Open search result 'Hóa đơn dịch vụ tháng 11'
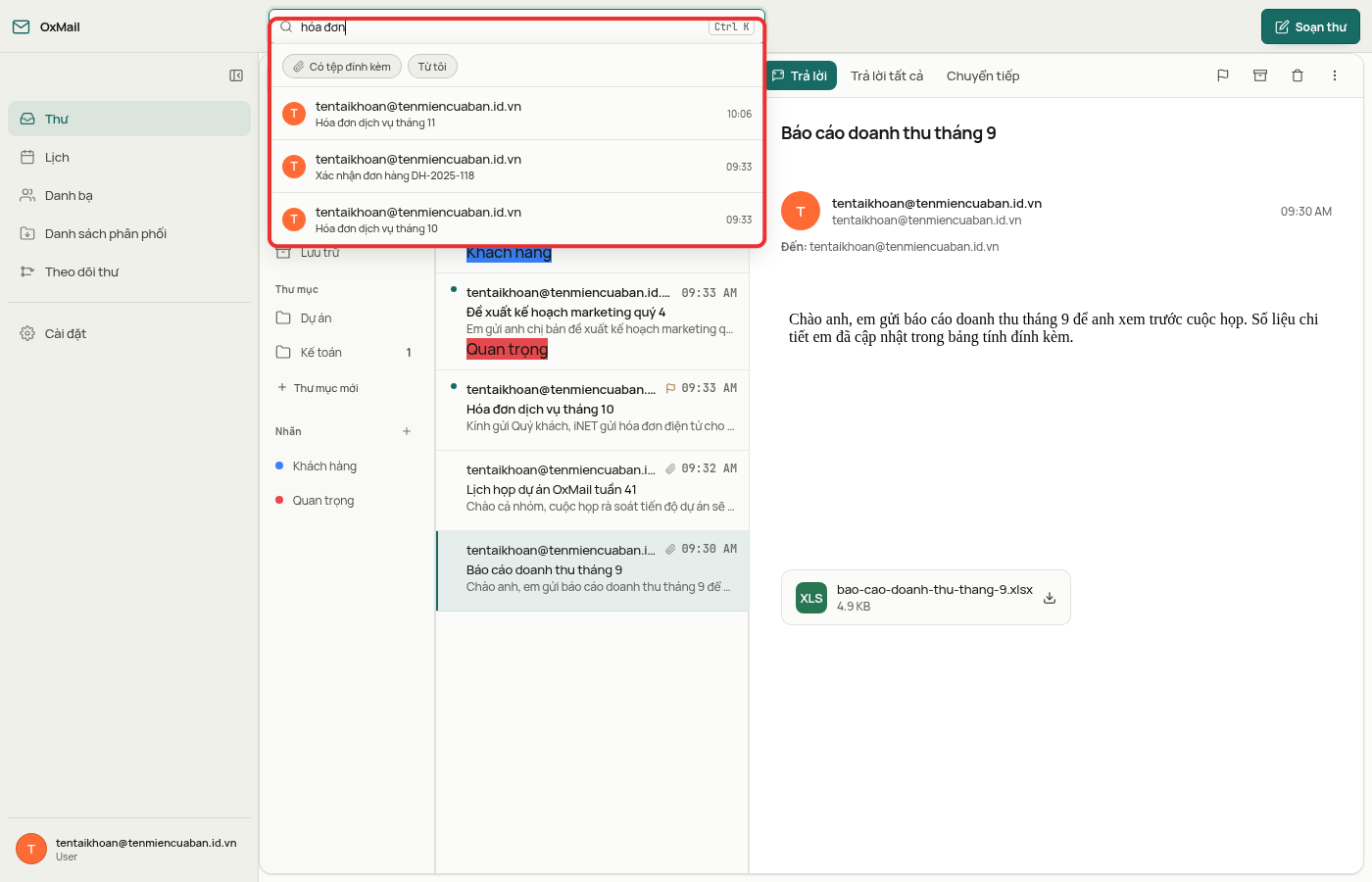 517,114
